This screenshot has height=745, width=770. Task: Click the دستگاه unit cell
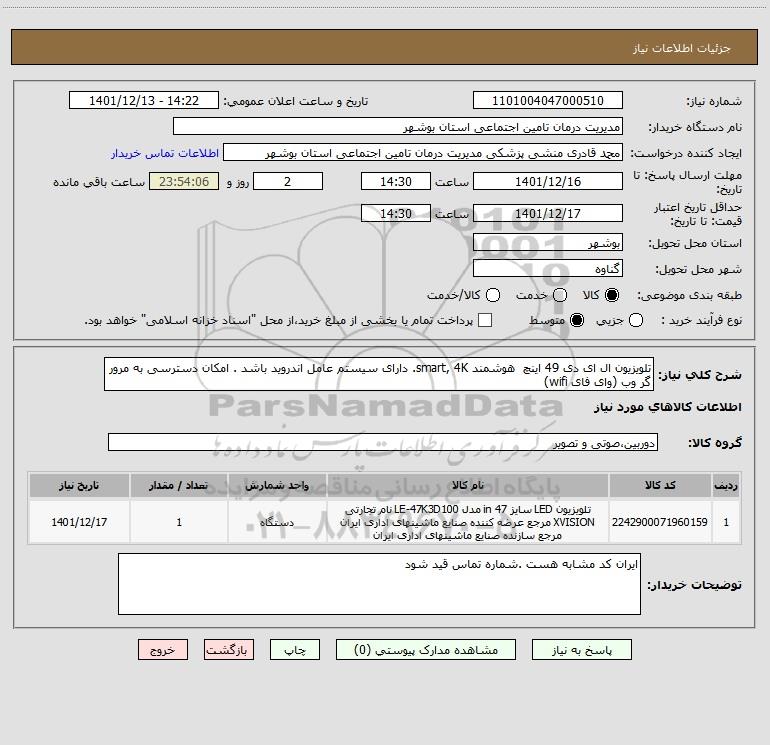pos(277,522)
